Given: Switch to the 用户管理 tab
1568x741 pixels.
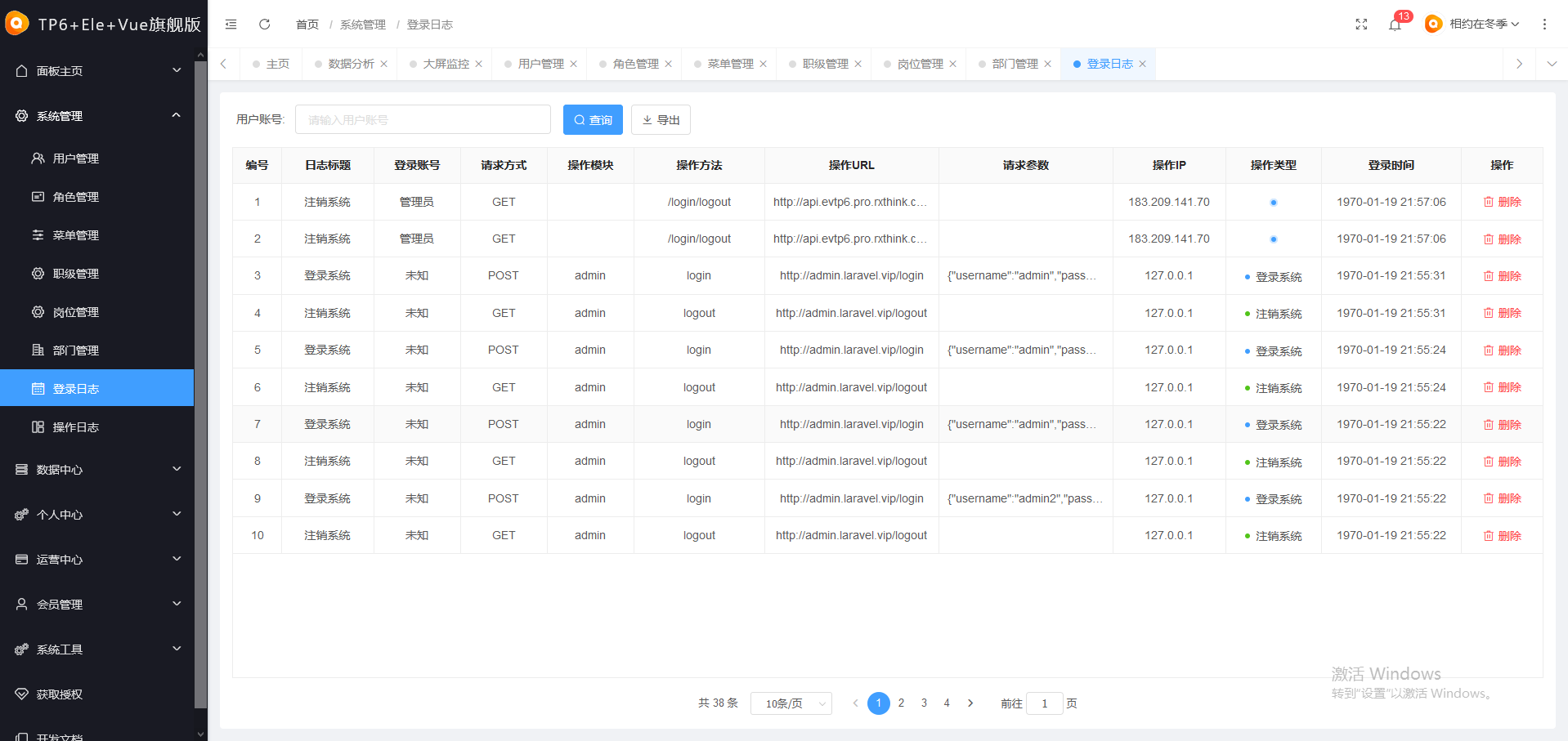Looking at the screenshot, I should click(x=540, y=64).
